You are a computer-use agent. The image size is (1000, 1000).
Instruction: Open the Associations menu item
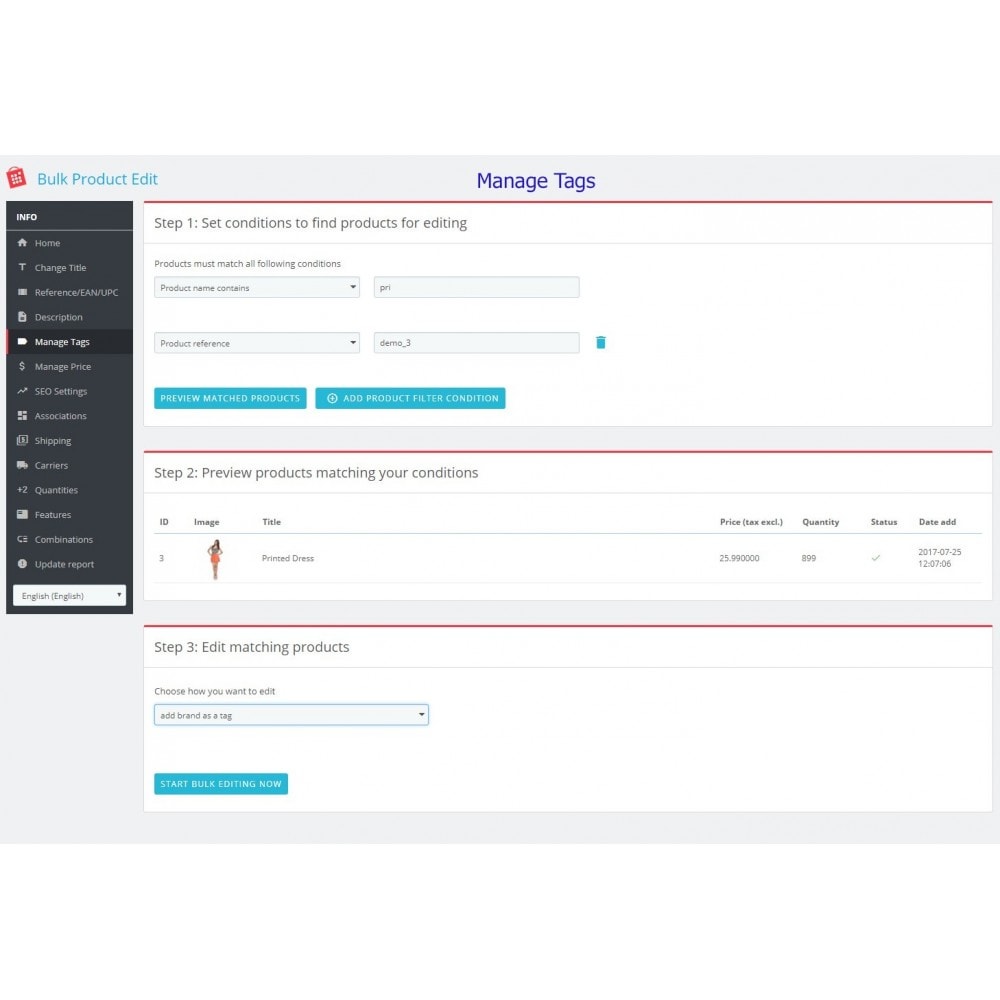click(x=60, y=416)
